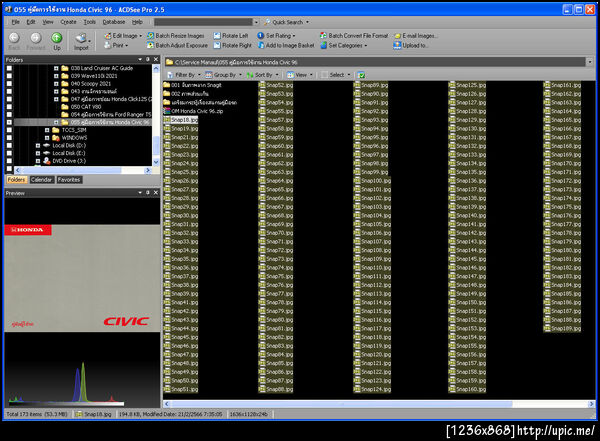Select file Snap19.jpg in file list
600x441 pixels.
point(184,129)
